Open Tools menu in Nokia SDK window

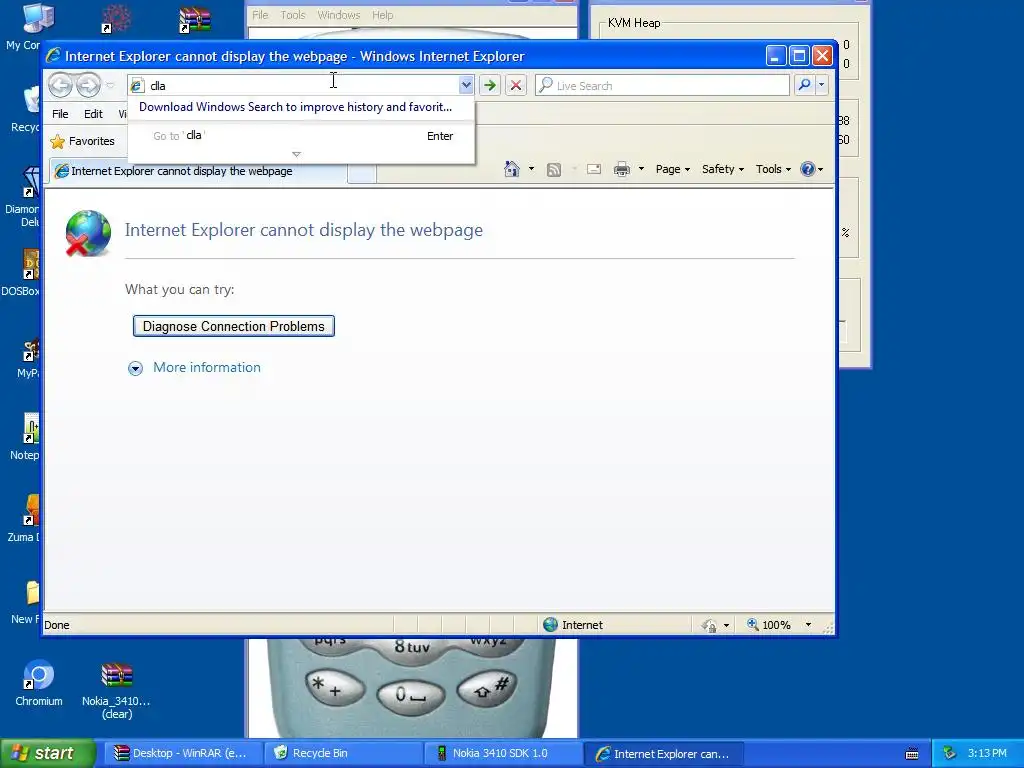point(293,15)
